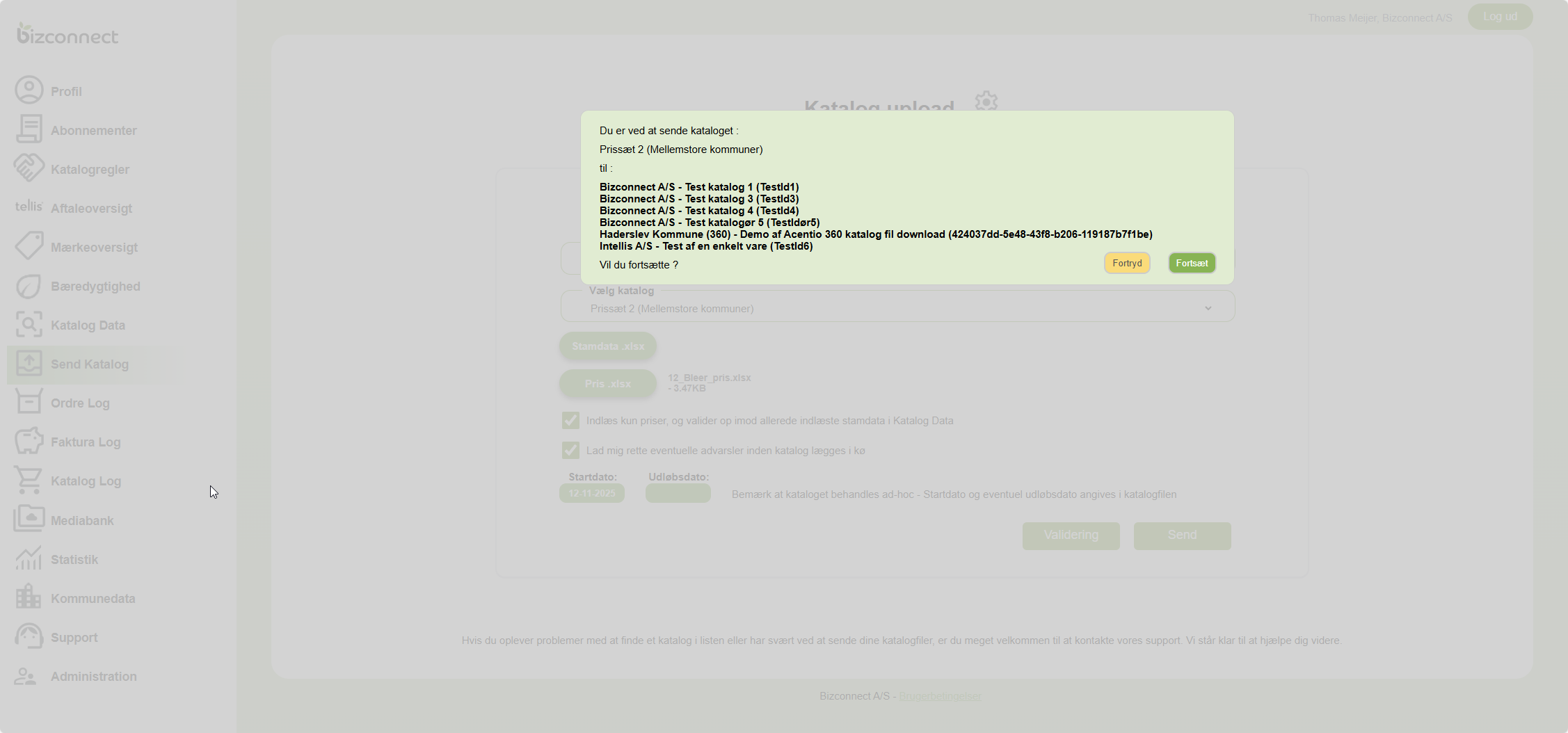Click the Profil user icon

coord(29,90)
